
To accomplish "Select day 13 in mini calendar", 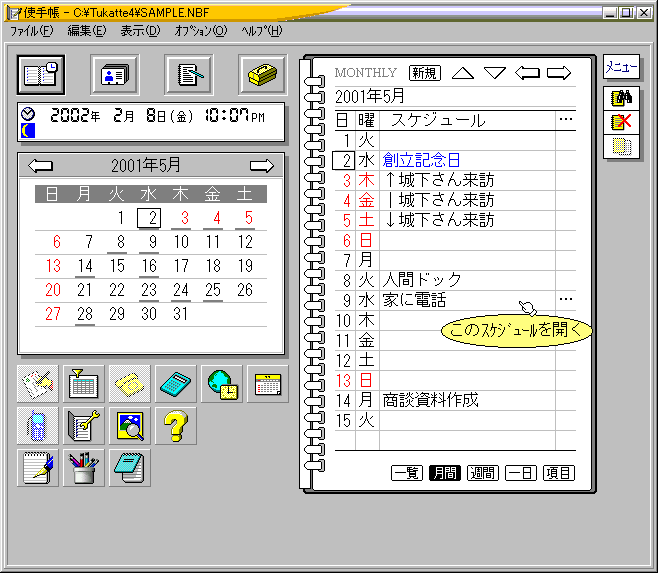I will pos(53,266).
